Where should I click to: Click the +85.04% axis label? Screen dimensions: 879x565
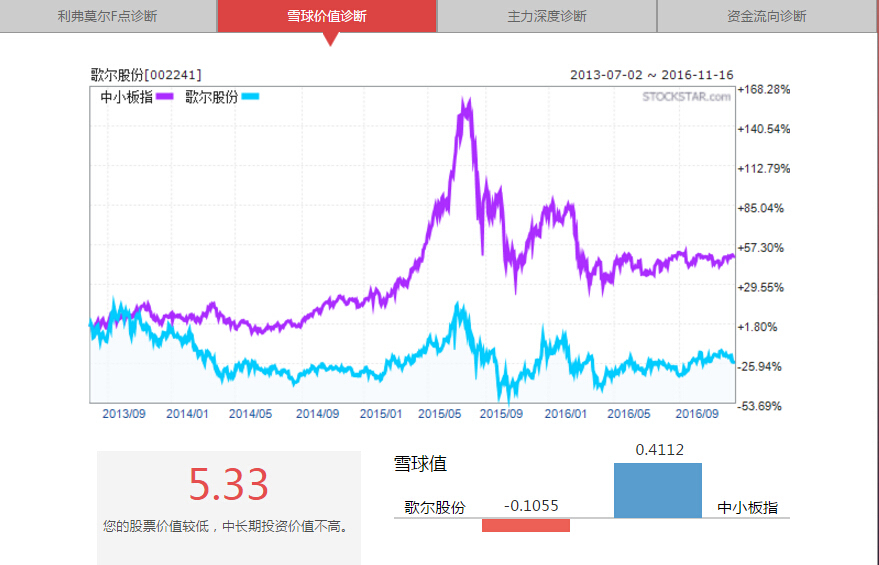pyautogui.click(x=761, y=208)
